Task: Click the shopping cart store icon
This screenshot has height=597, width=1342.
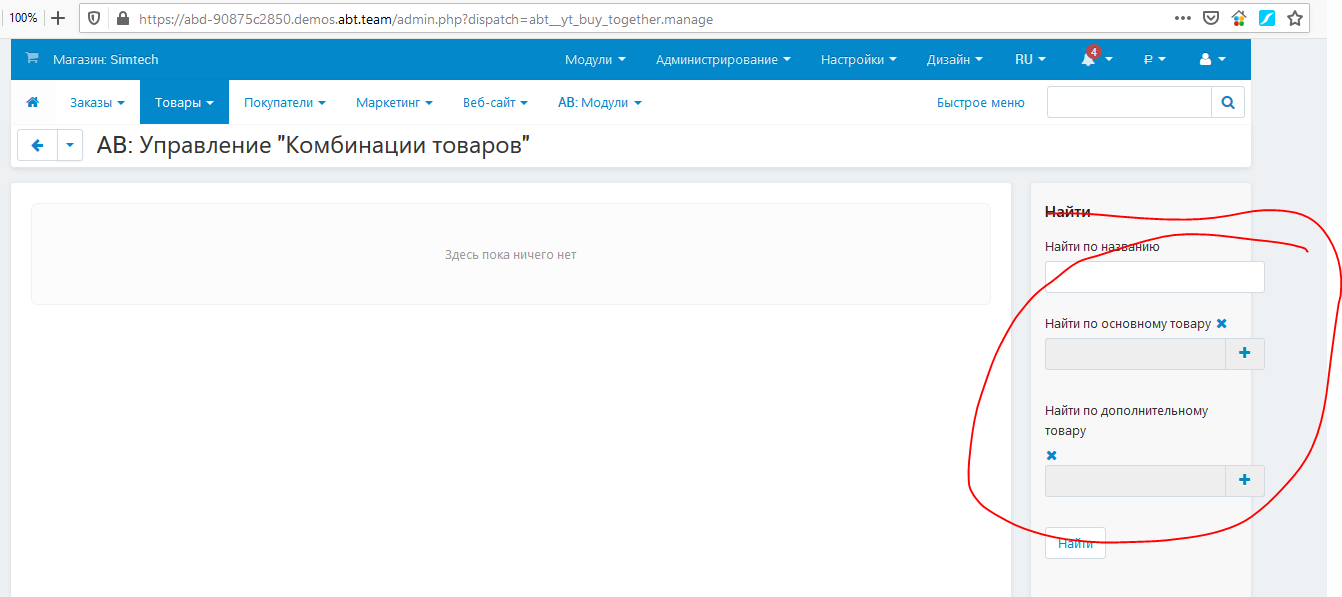Action: tap(31, 59)
